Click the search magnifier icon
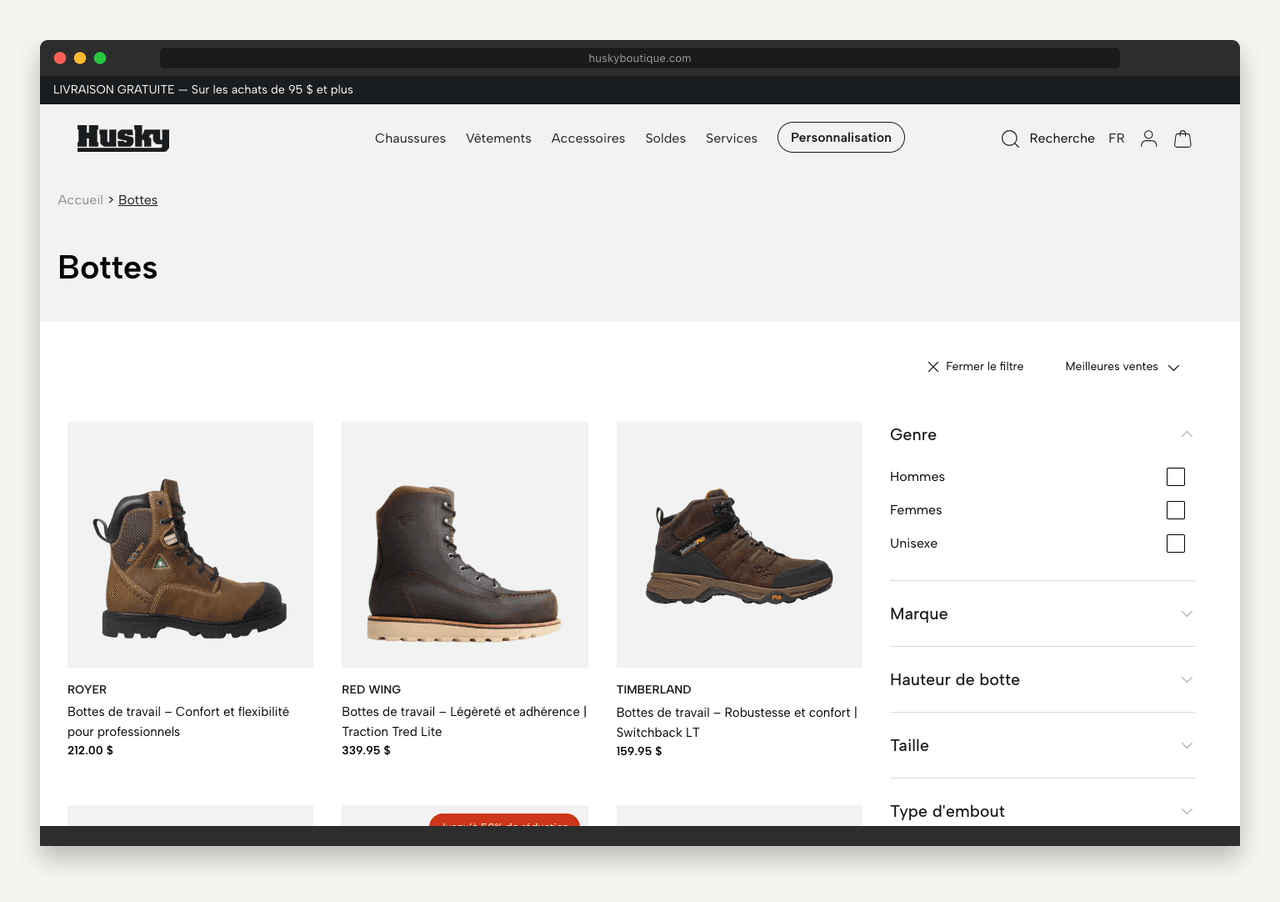Screen dimensions: 1280x902 coord(1010,139)
